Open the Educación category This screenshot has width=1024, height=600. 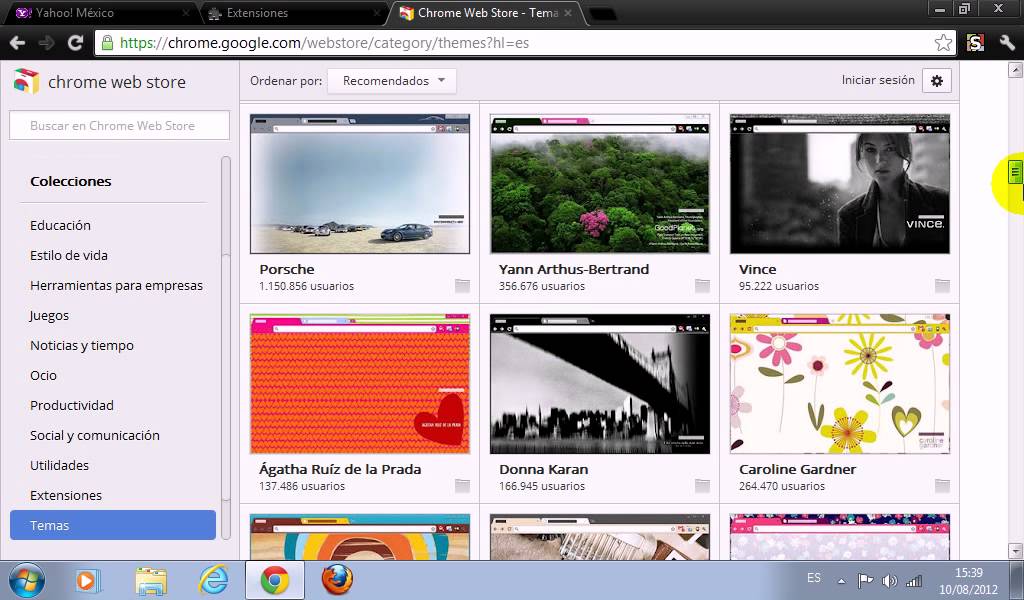60,225
